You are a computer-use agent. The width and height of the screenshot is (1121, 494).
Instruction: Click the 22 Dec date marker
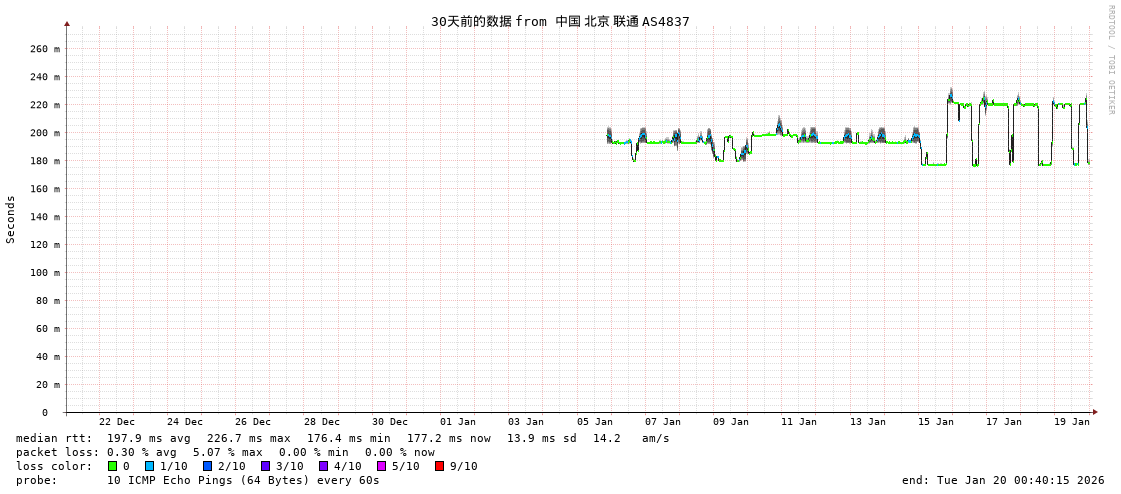(117, 422)
